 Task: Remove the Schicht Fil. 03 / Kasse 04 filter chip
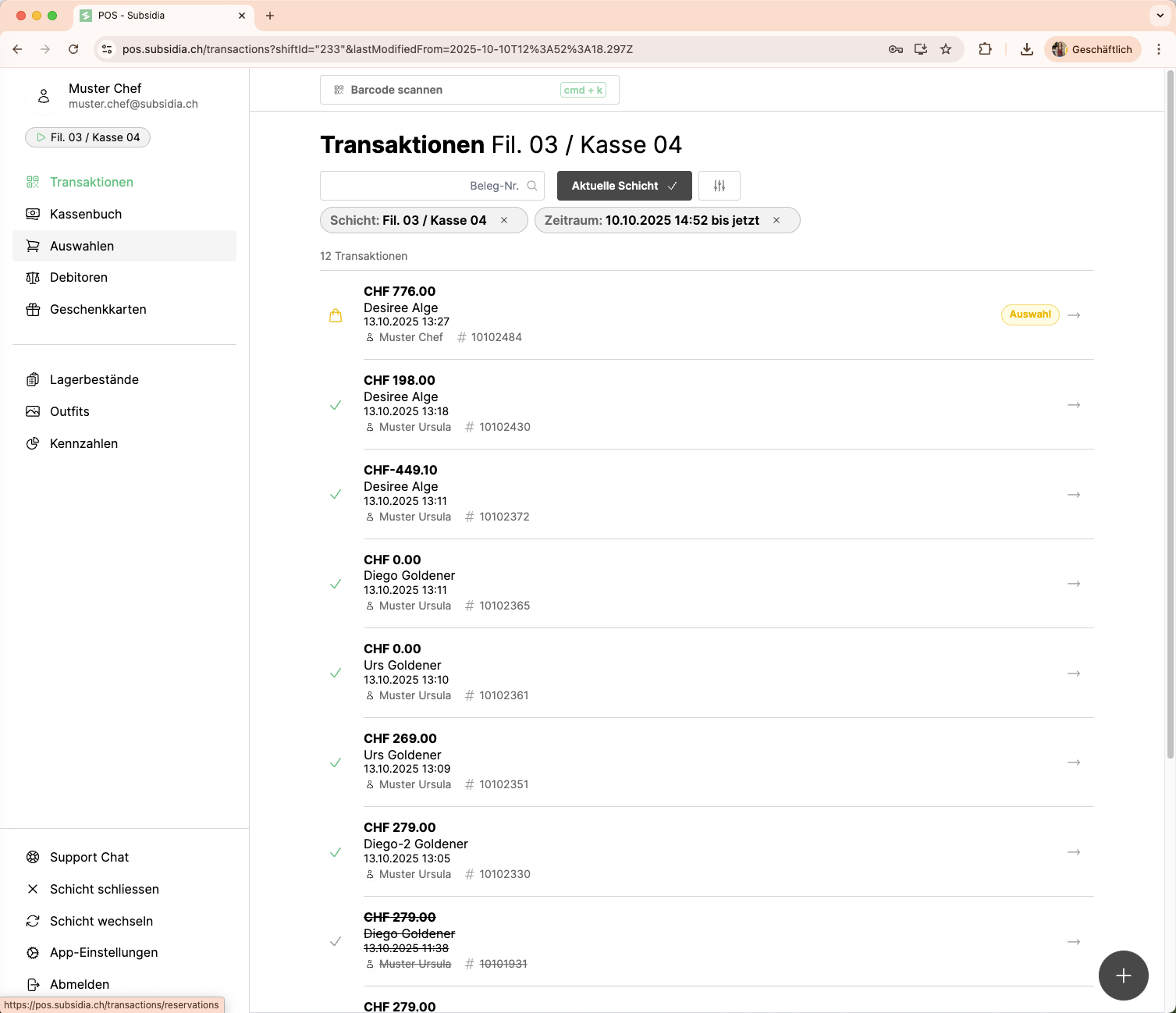coord(504,220)
